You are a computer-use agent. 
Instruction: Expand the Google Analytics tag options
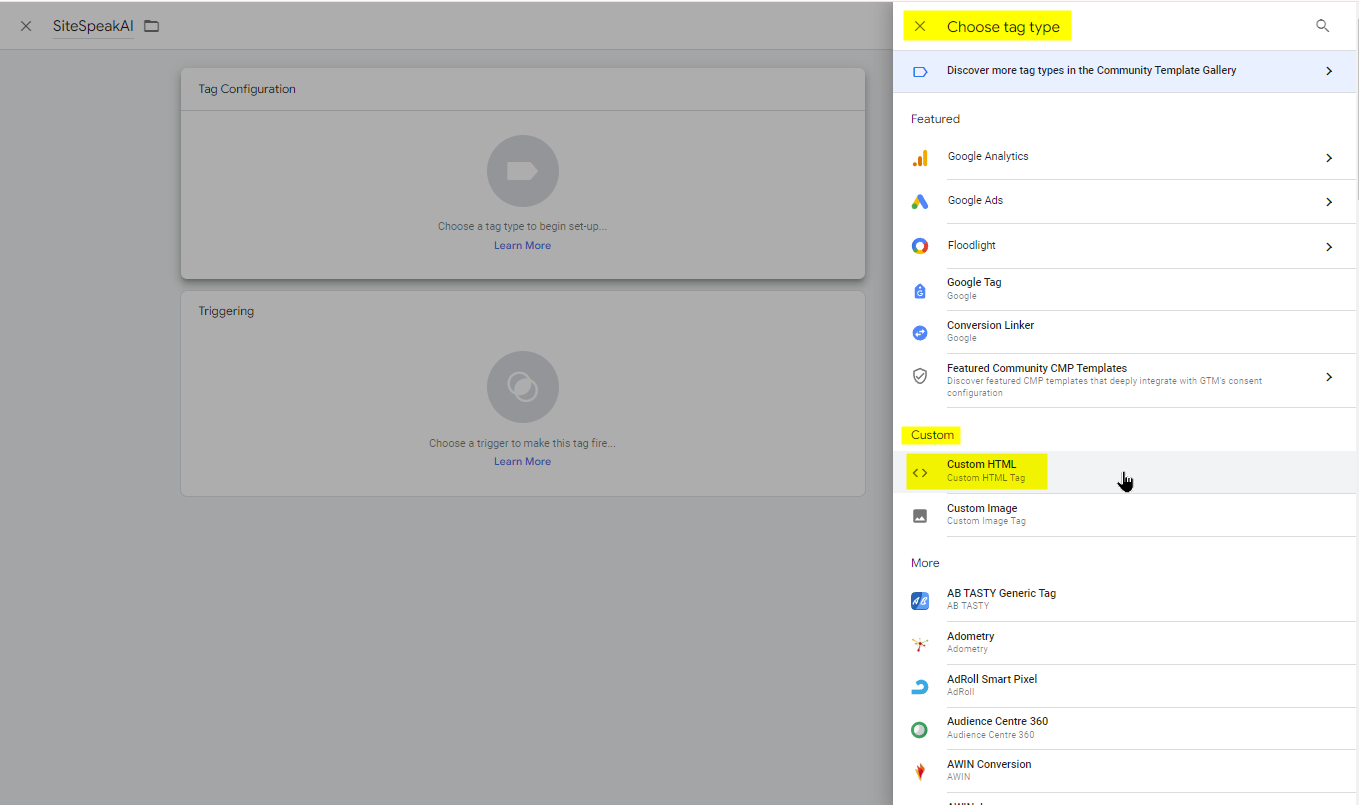(x=1329, y=158)
